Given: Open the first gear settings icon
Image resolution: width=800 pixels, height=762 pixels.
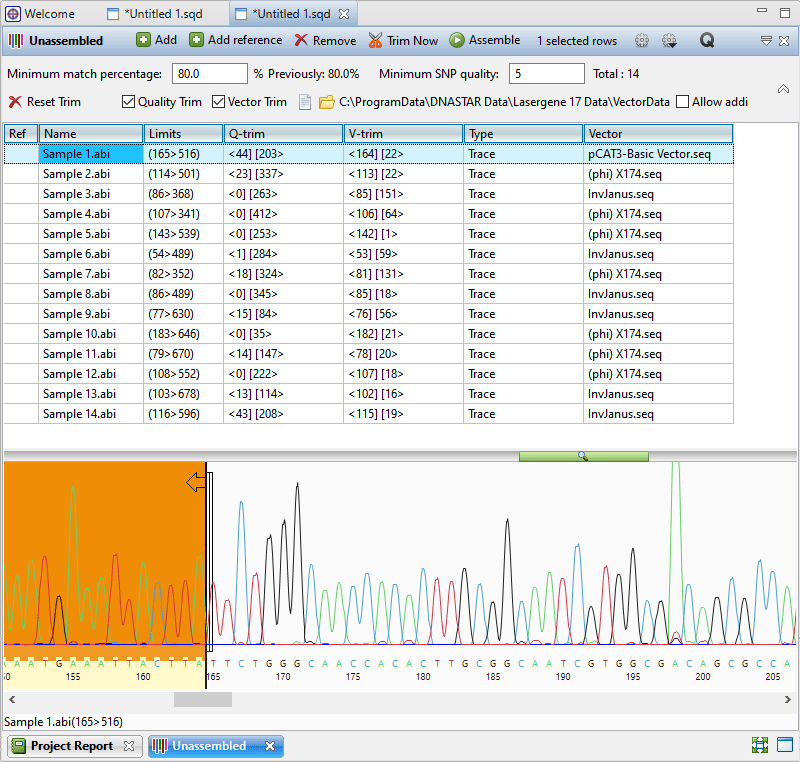Looking at the screenshot, I should [642, 40].
